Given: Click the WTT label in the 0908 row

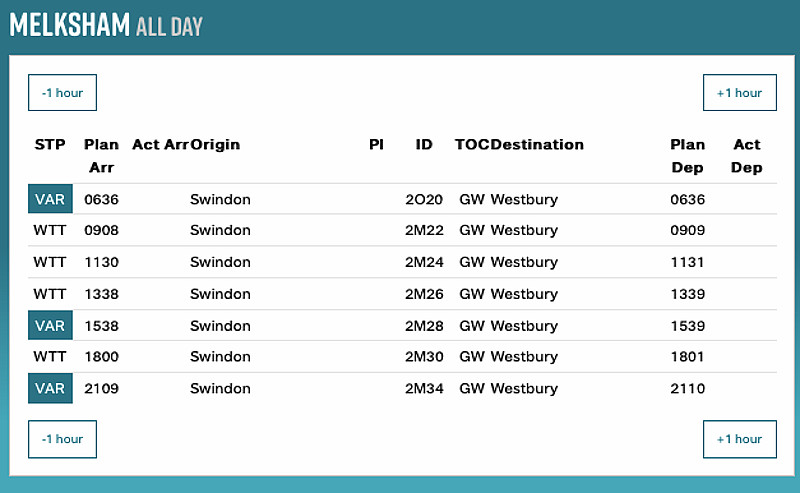Looking at the screenshot, I should [x=50, y=231].
